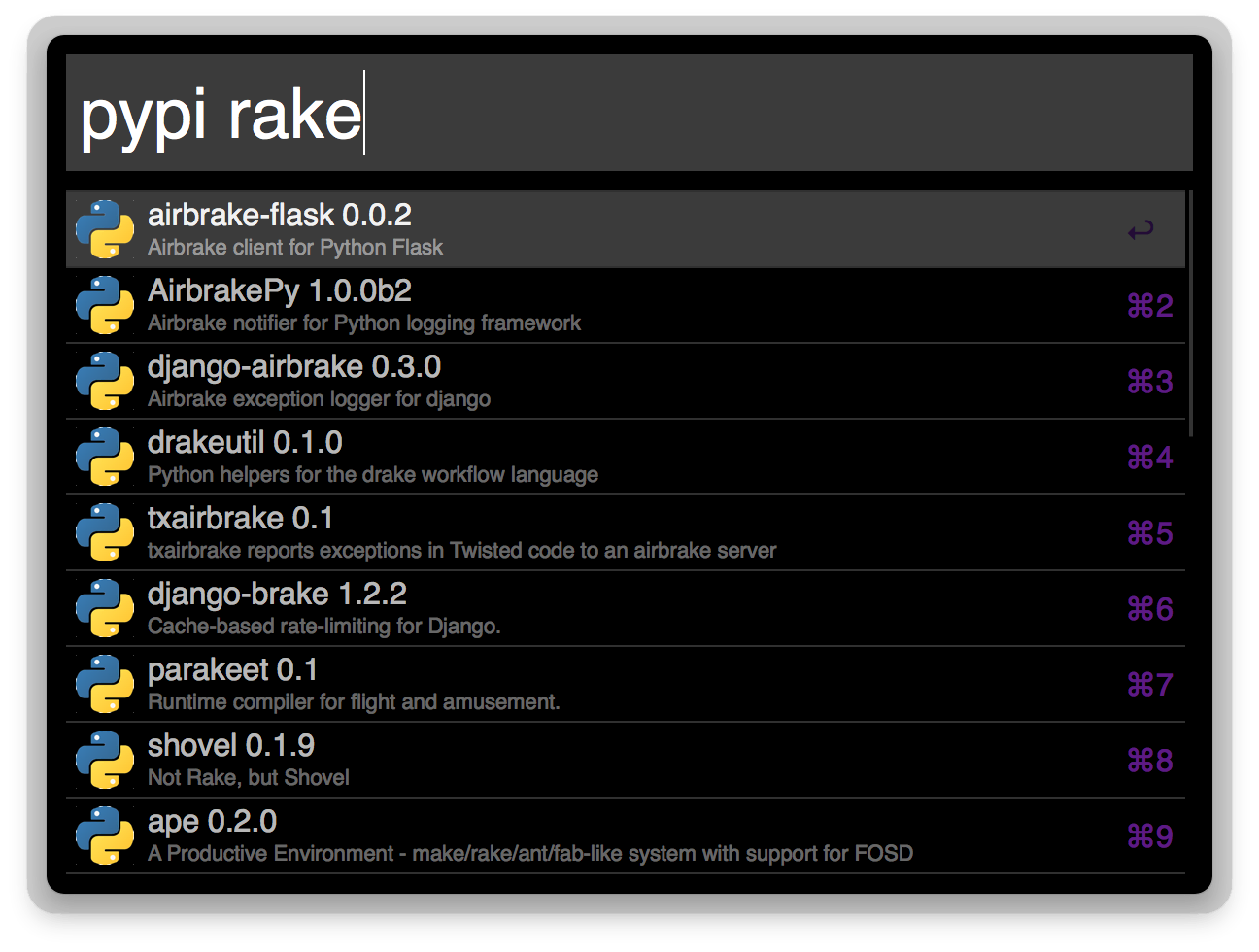Click 'Cache-based rate-limiting for Django.' subtitle
The image size is (1259, 952).
point(324,627)
